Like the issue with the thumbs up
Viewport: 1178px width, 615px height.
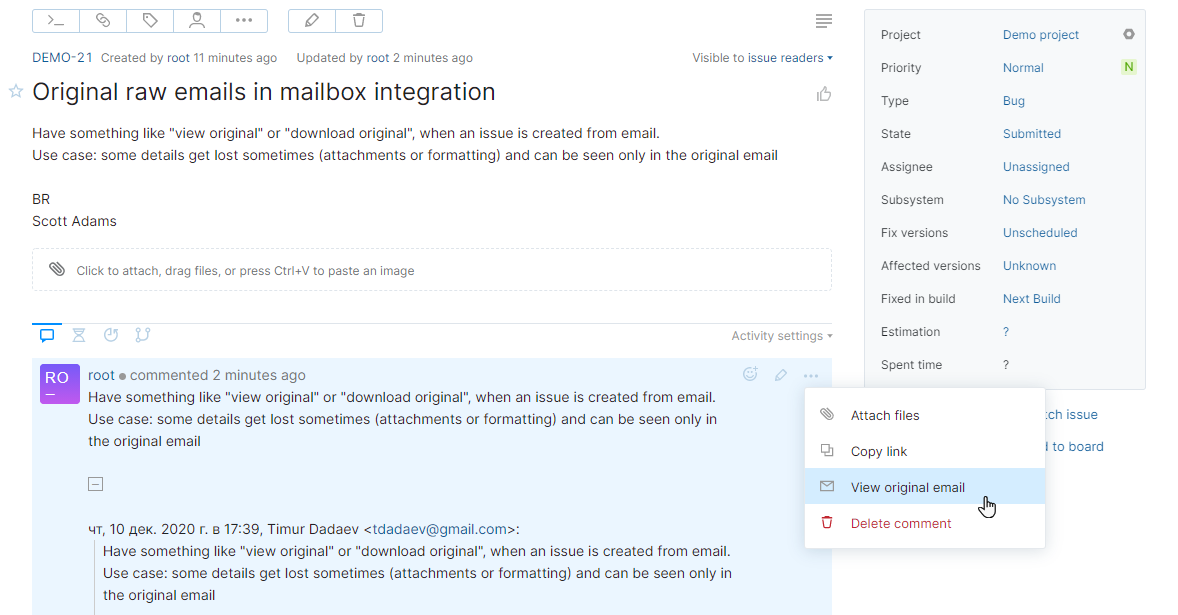click(823, 92)
